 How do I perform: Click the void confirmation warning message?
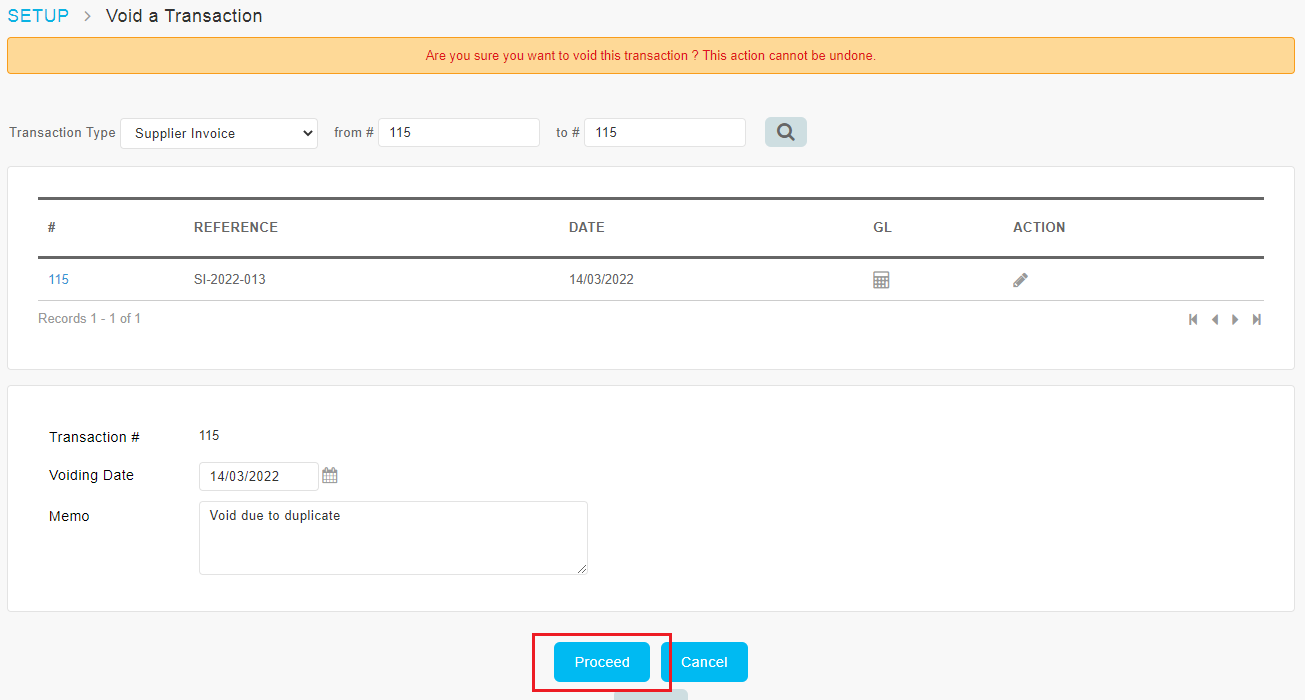[651, 56]
